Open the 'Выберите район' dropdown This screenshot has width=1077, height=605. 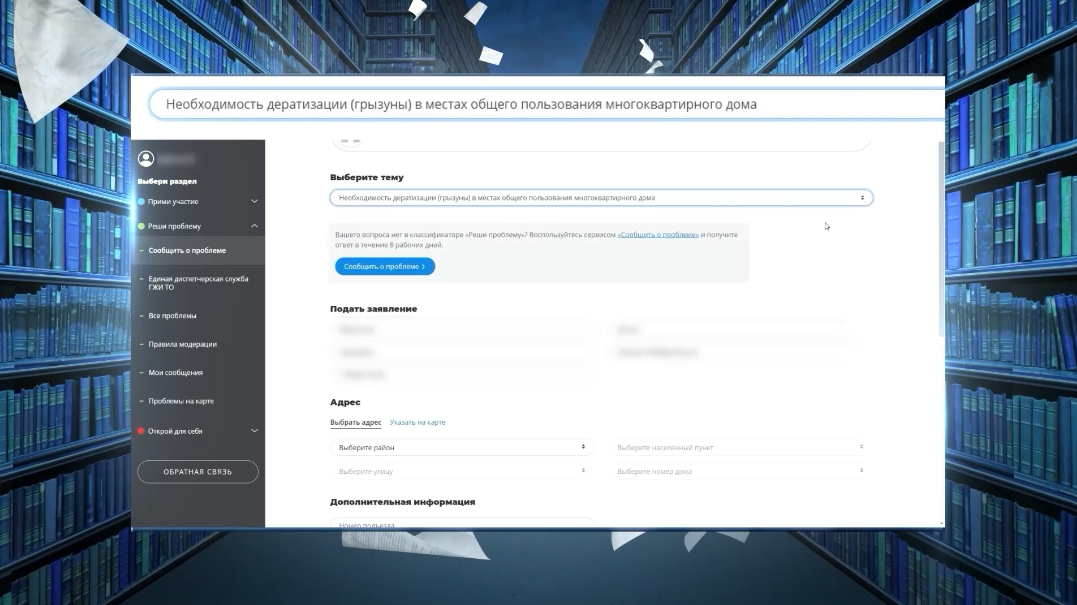click(461, 447)
